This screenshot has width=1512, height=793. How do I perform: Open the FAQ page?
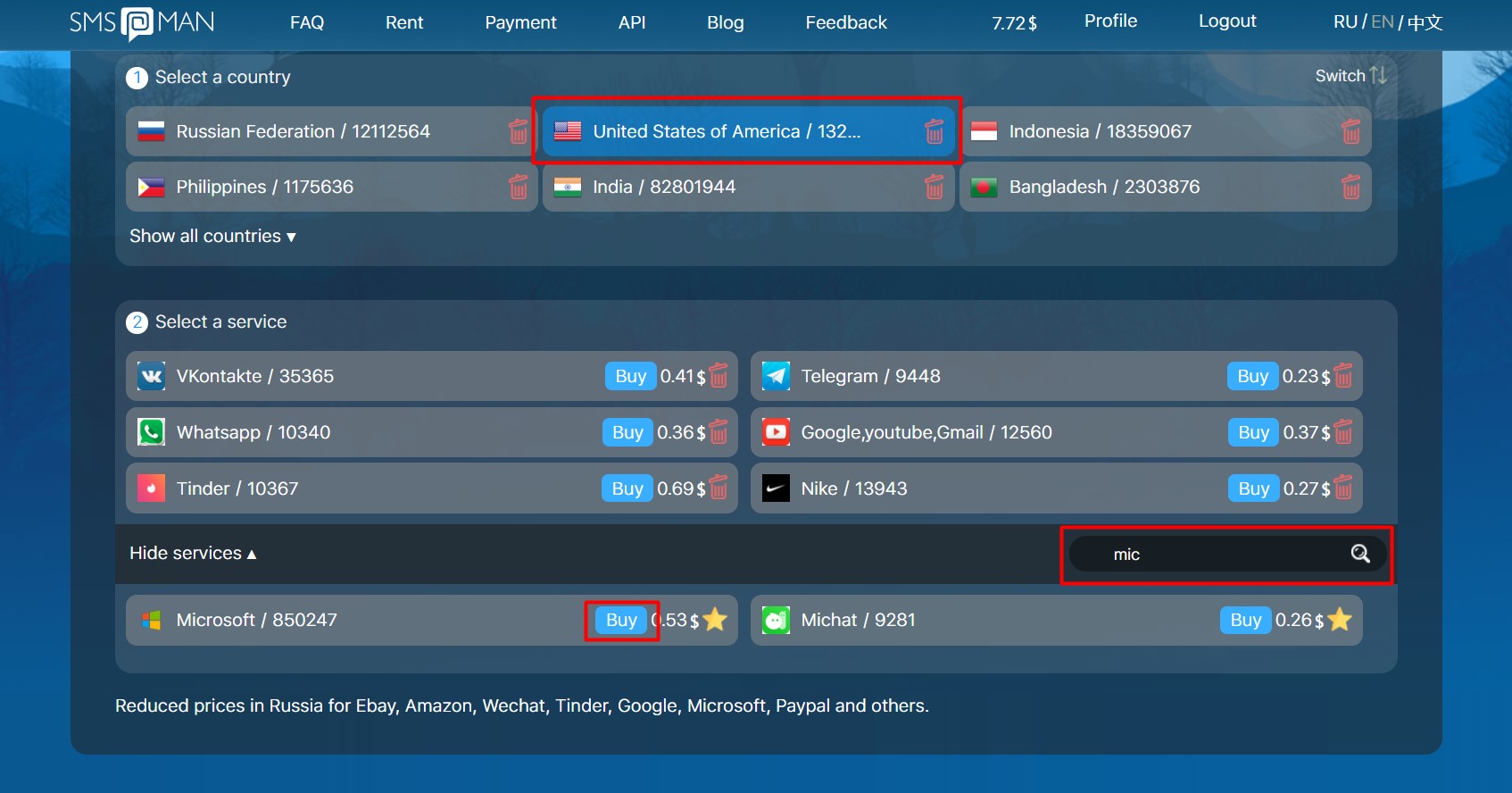click(x=307, y=22)
